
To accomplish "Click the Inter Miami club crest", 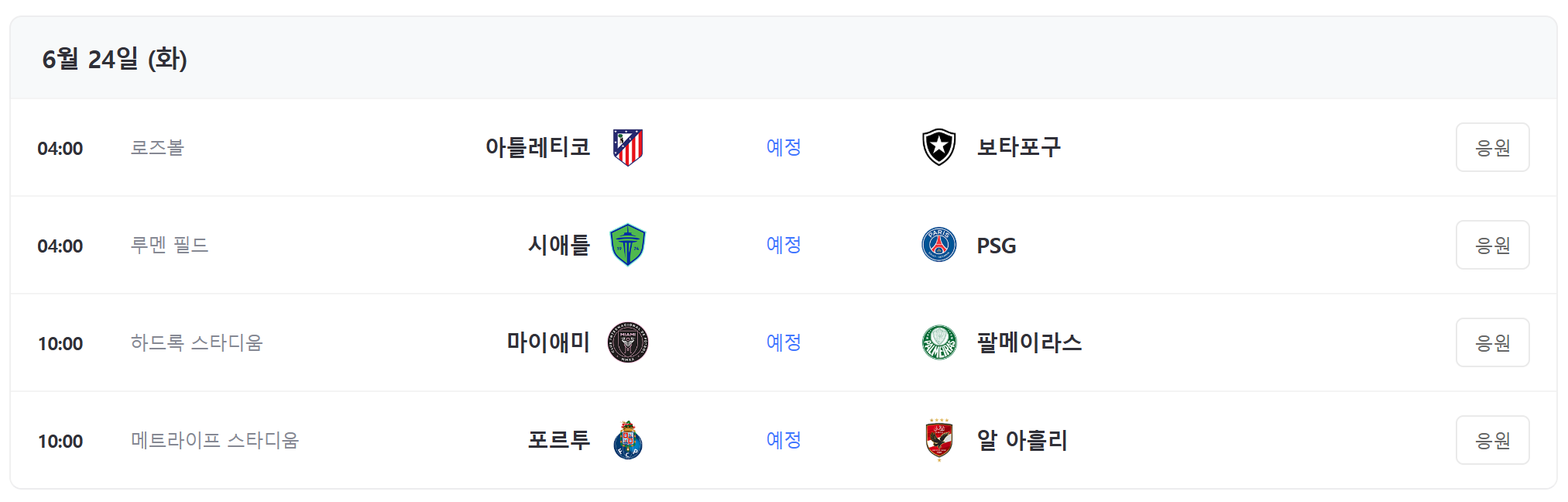I will click(630, 342).
